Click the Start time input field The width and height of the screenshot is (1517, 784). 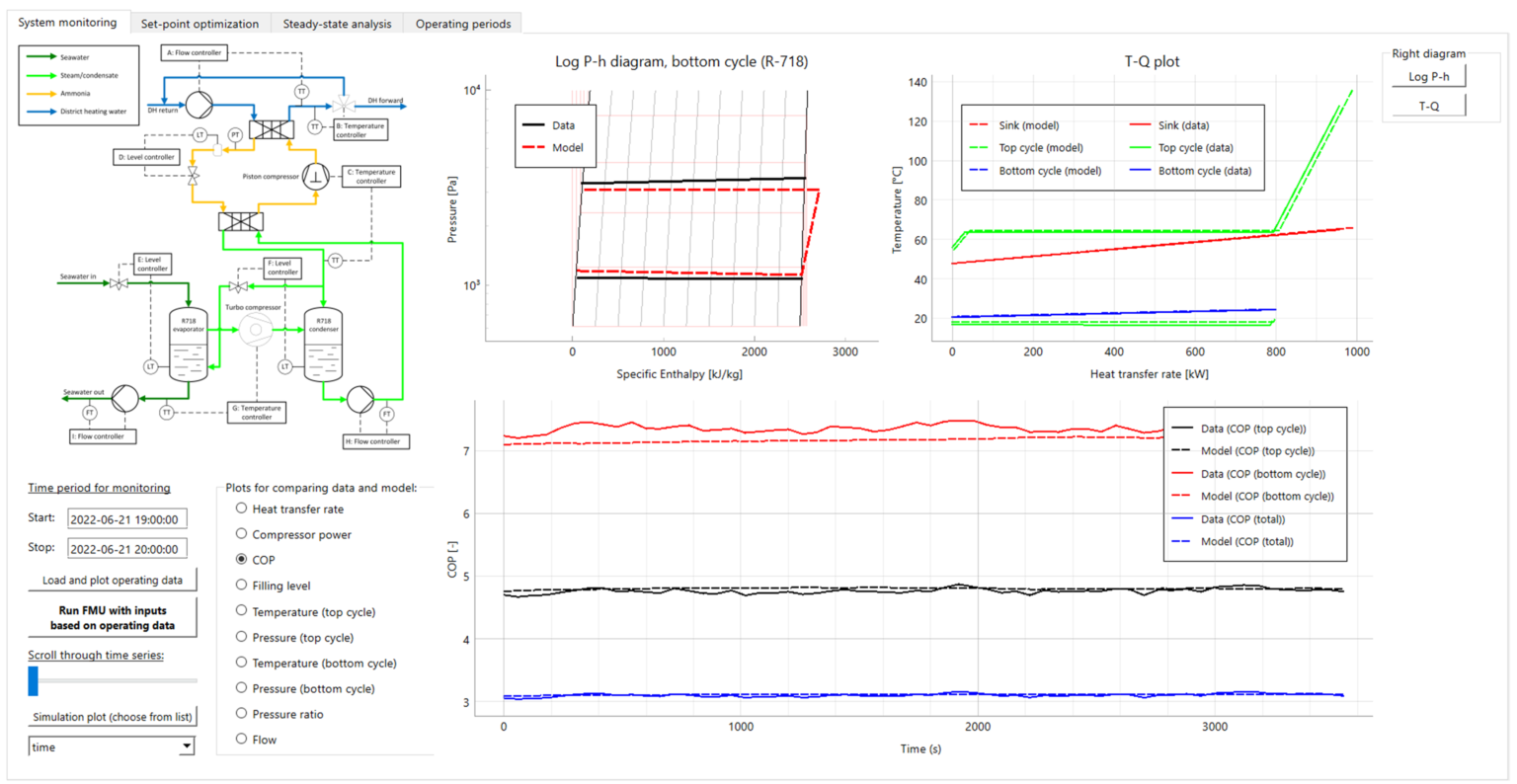[126, 519]
